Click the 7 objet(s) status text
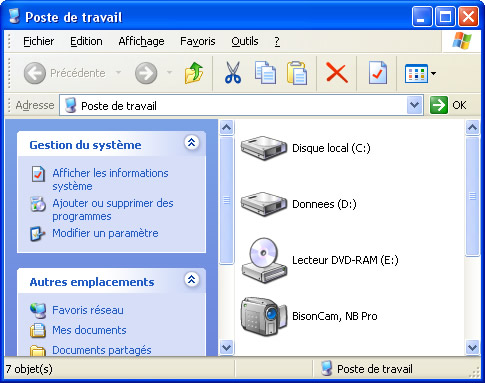 tap(29, 369)
